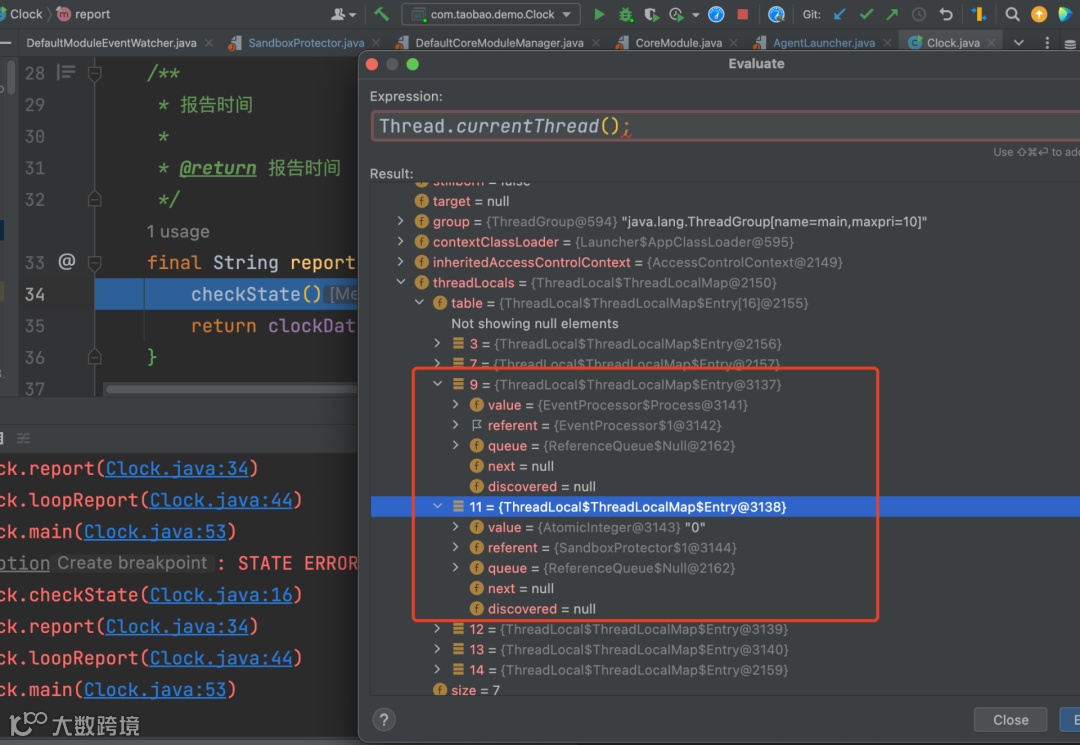The height and width of the screenshot is (745, 1080).
Task: Stop the running process red square
Action: (x=742, y=14)
